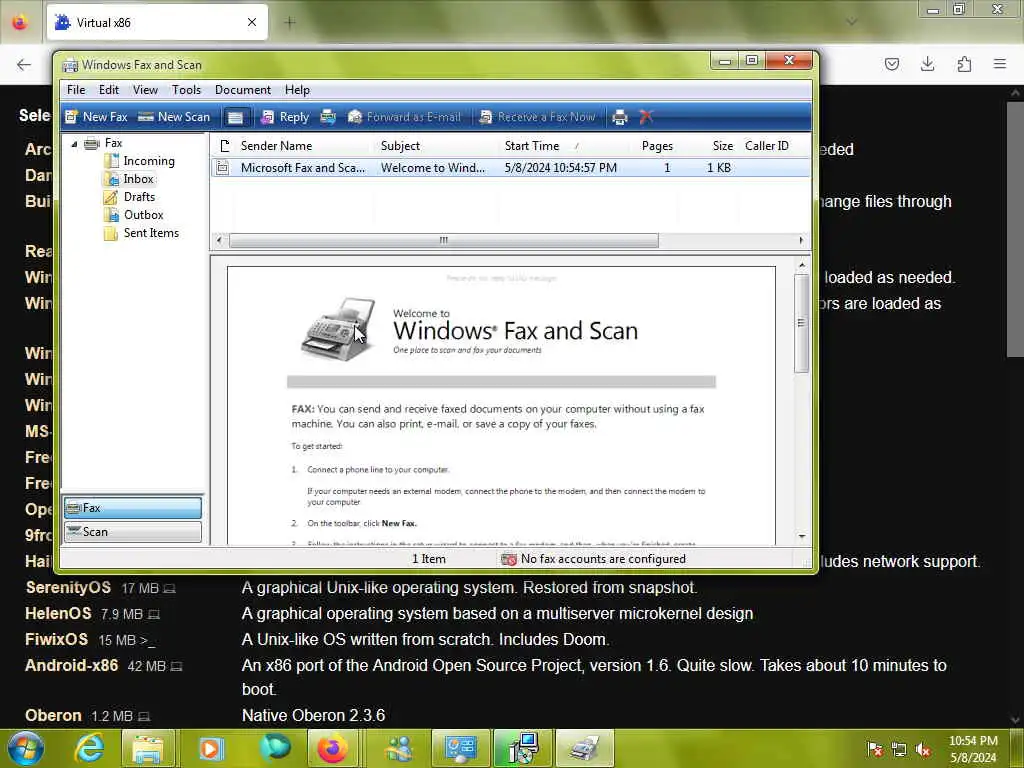Open the Document menu

(x=242, y=90)
